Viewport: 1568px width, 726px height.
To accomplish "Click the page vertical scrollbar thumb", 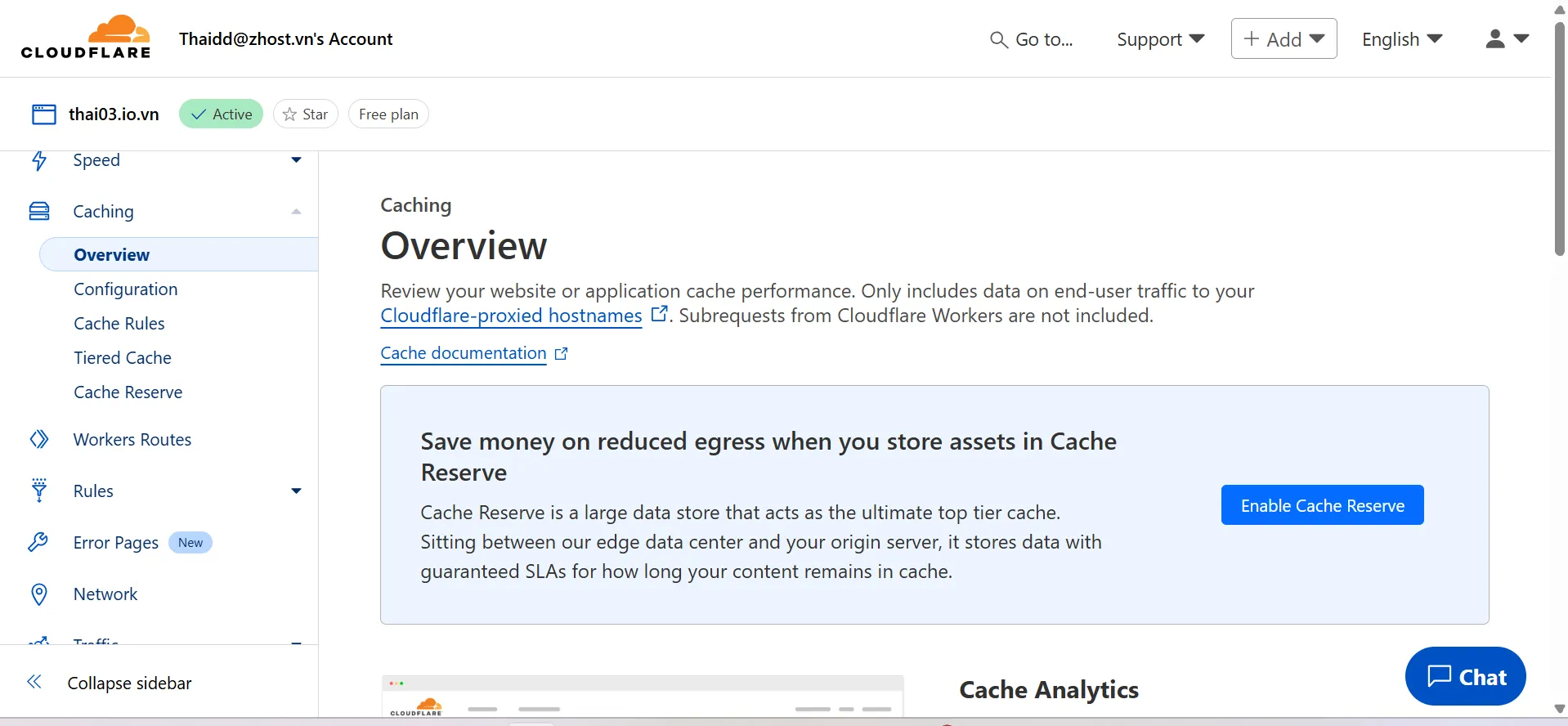I will pyautogui.click(x=1559, y=139).
